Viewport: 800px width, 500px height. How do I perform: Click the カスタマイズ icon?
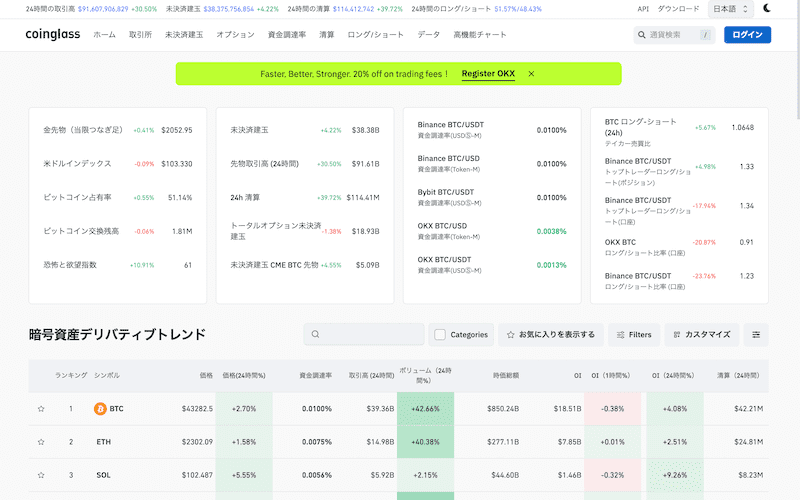tap(677, 335)
